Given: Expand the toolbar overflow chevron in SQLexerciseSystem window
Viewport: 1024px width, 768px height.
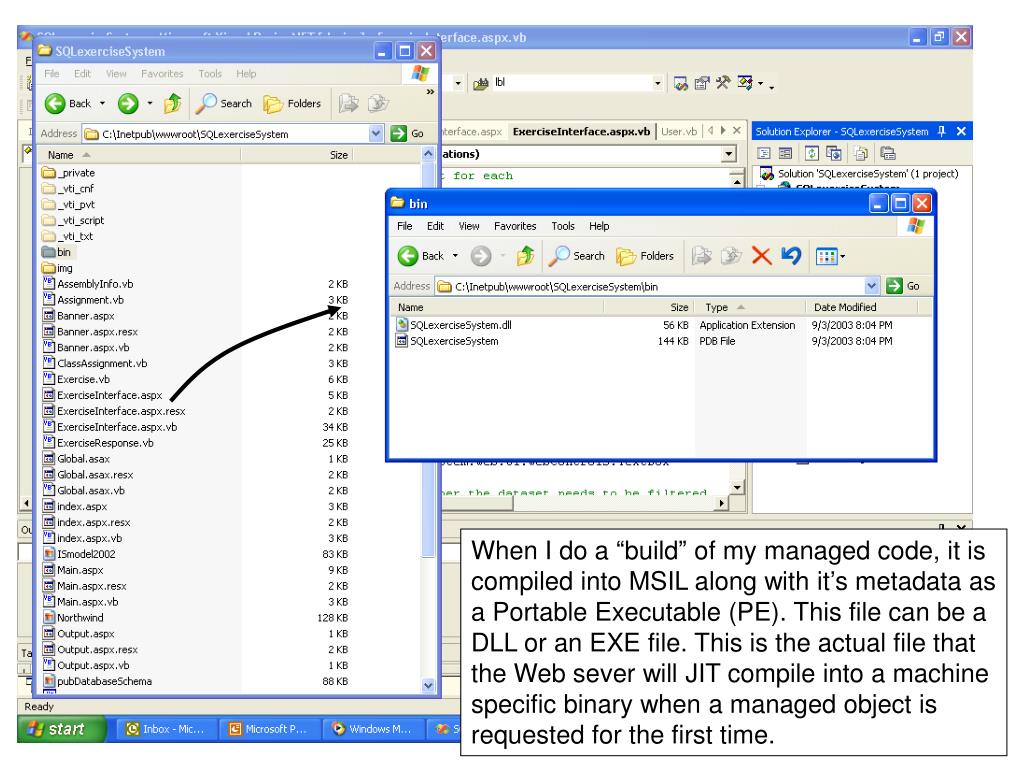Looking at the screenshot, I should pyautogui.click(x=430, y=92).
